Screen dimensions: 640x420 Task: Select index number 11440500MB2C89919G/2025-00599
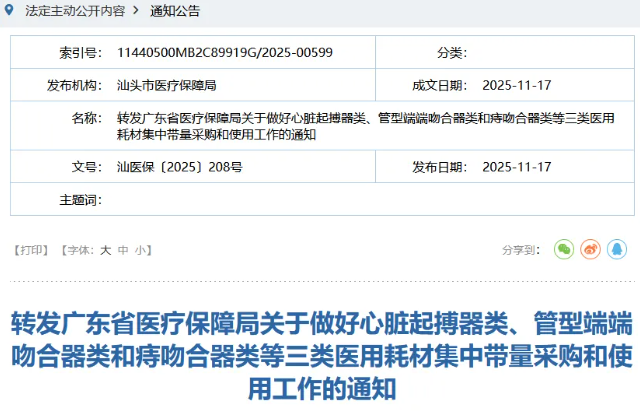(x=224, y=53)
